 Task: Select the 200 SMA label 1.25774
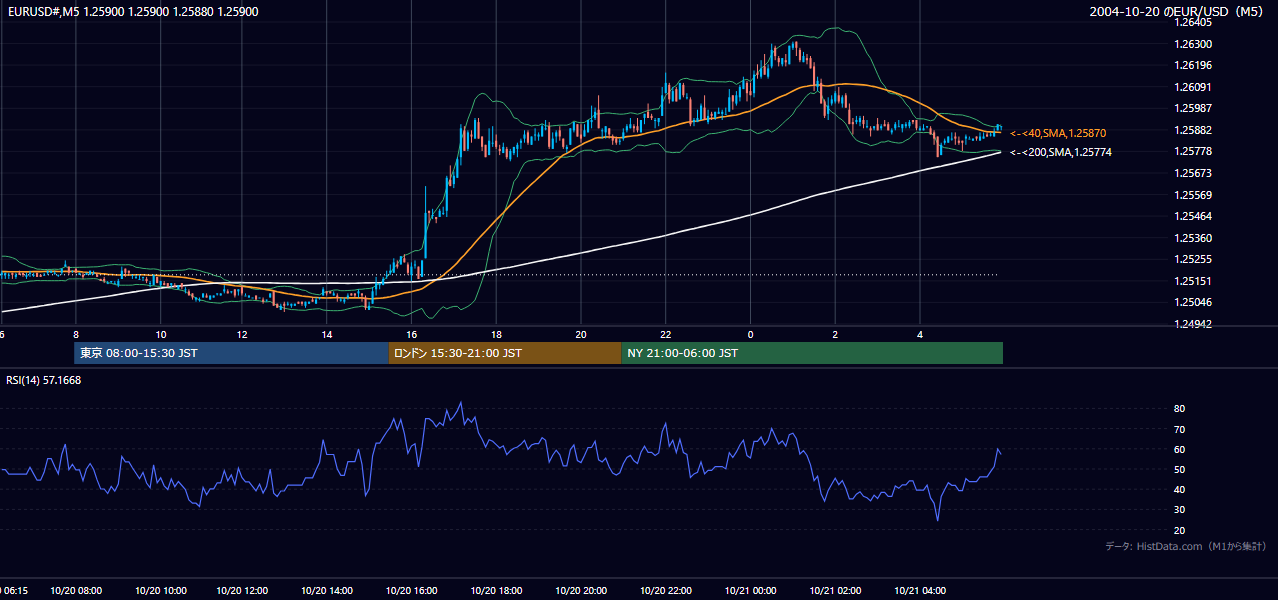[x=1060, y=152]
